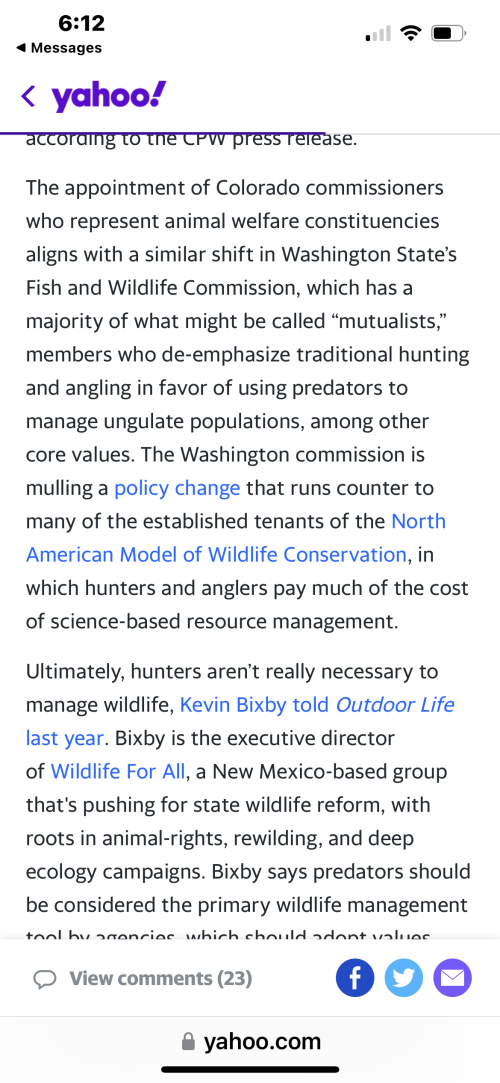
Task: Open "Kevin Bixby told Outdoor Life" link
Action: [x=317, y=705]
